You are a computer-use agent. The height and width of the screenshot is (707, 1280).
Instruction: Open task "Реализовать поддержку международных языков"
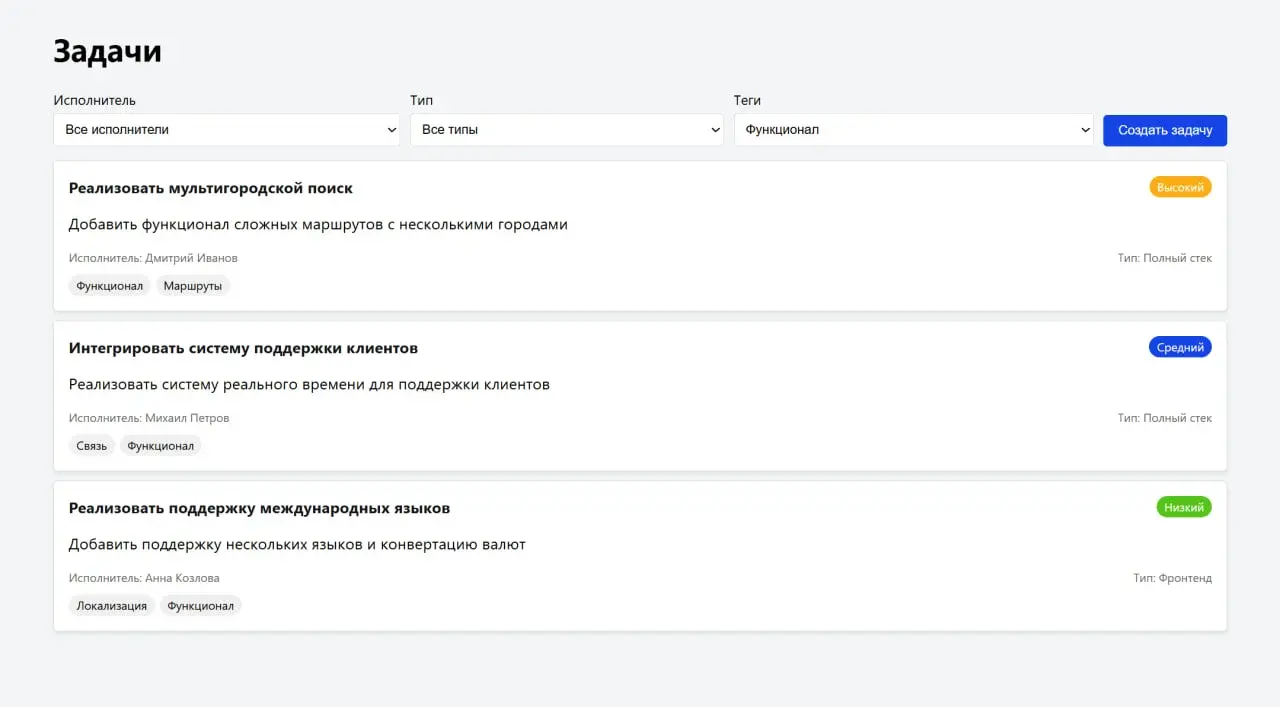point(259,508)
